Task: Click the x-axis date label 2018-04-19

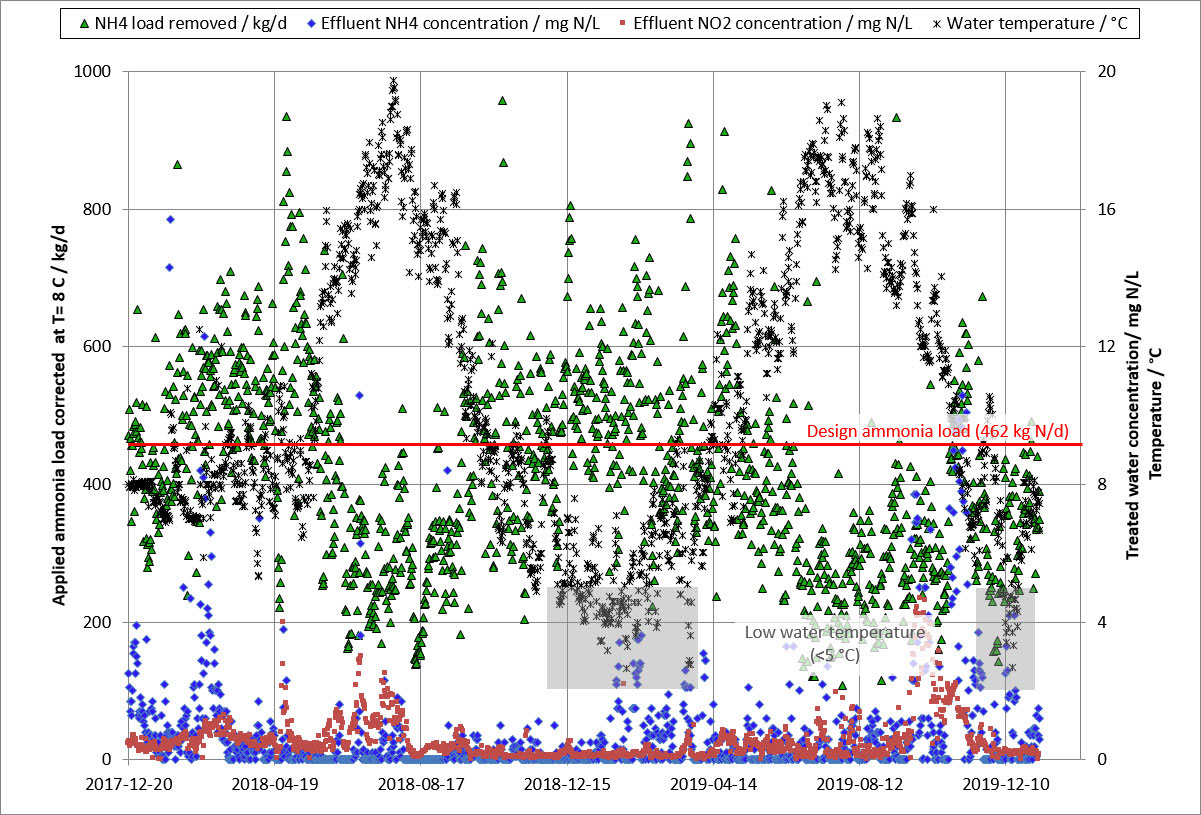Action: (274, 784)
